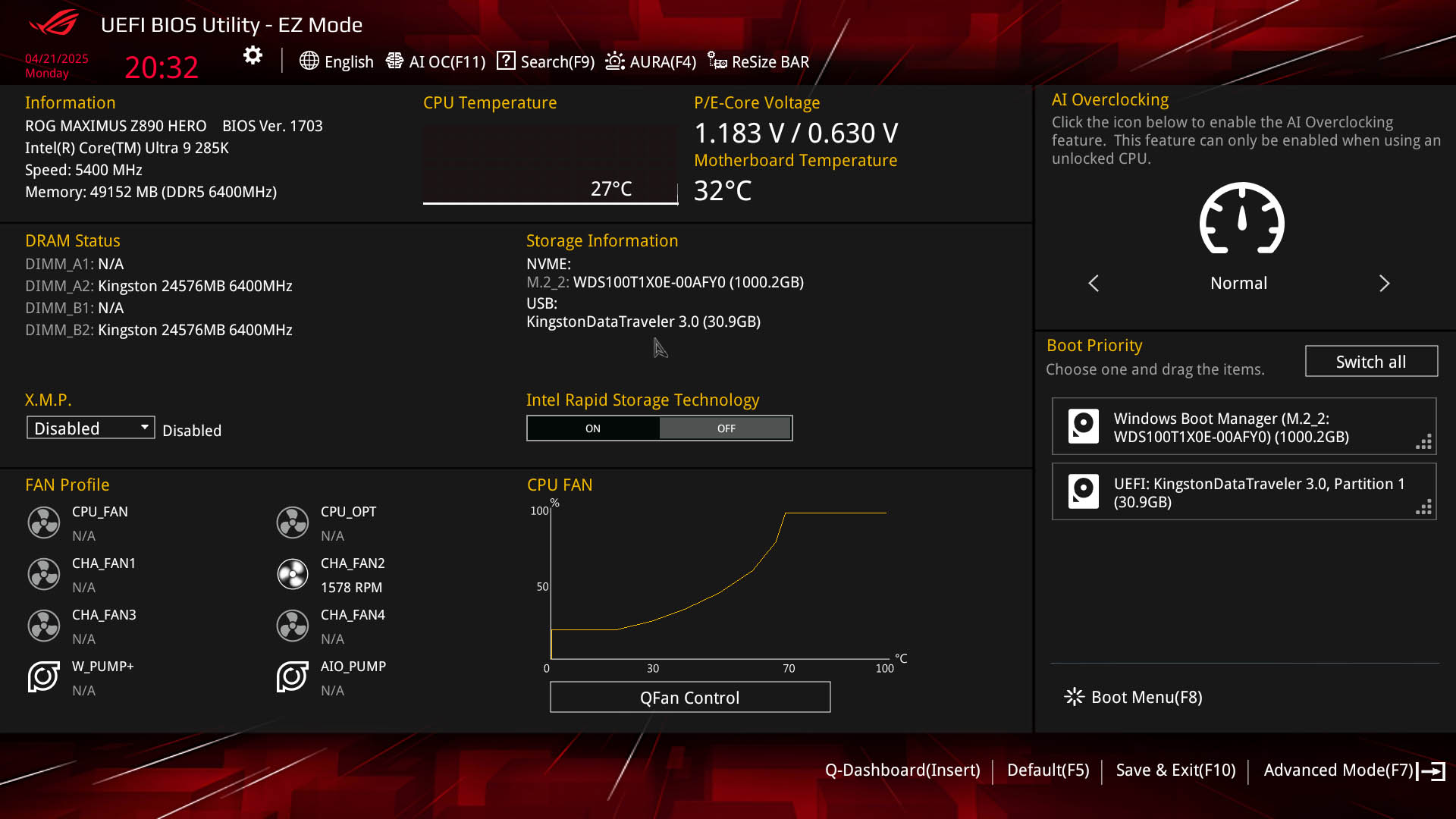The image size is (1456, 819).
Task: Select next AI Overclocking mode with right chevron
Action: pos(1384,284)
